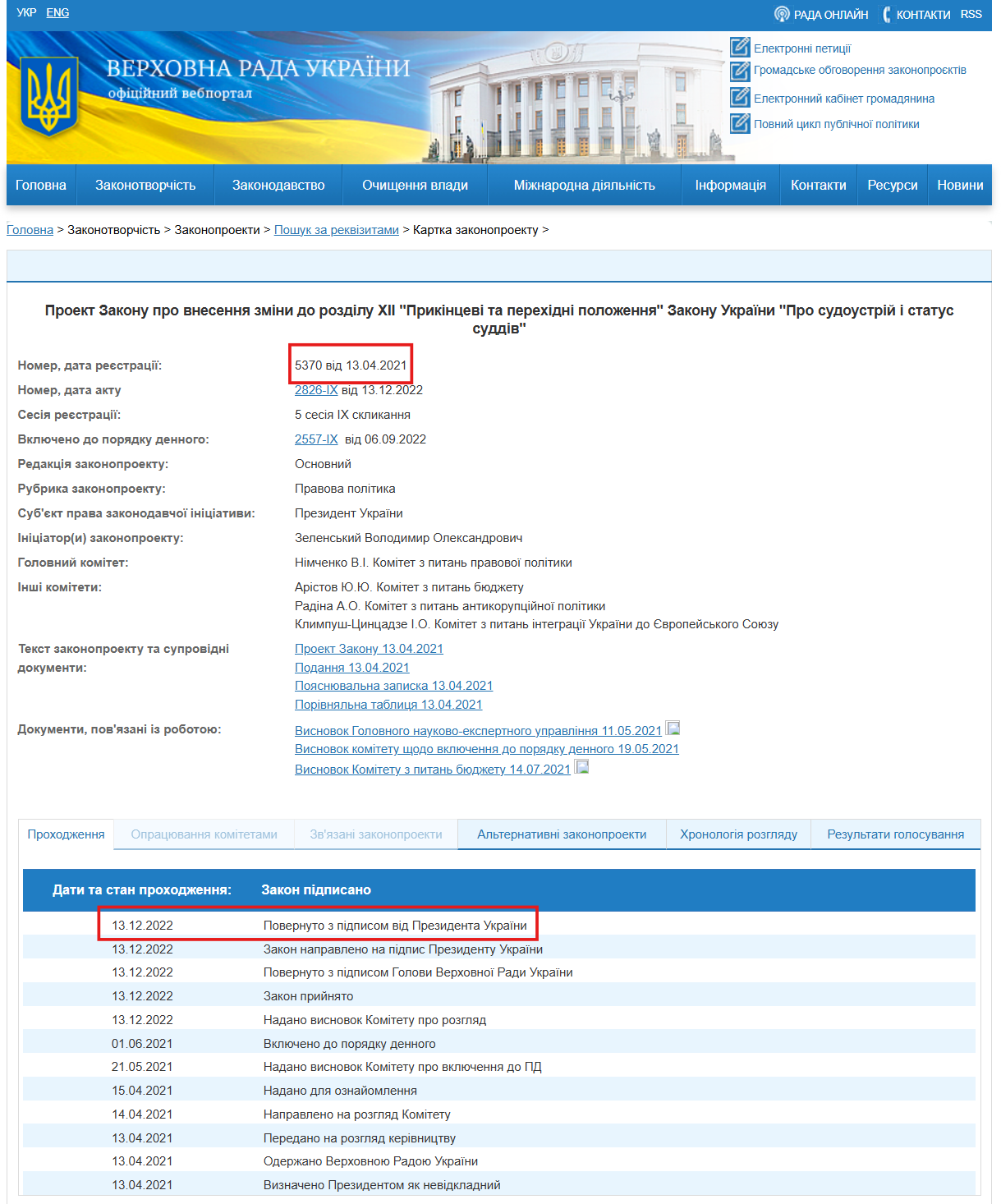This screenshot has width=1001, height=1204.
Task: Click row Повернуто з підписом від Президента України
Action: coord(499,925)
